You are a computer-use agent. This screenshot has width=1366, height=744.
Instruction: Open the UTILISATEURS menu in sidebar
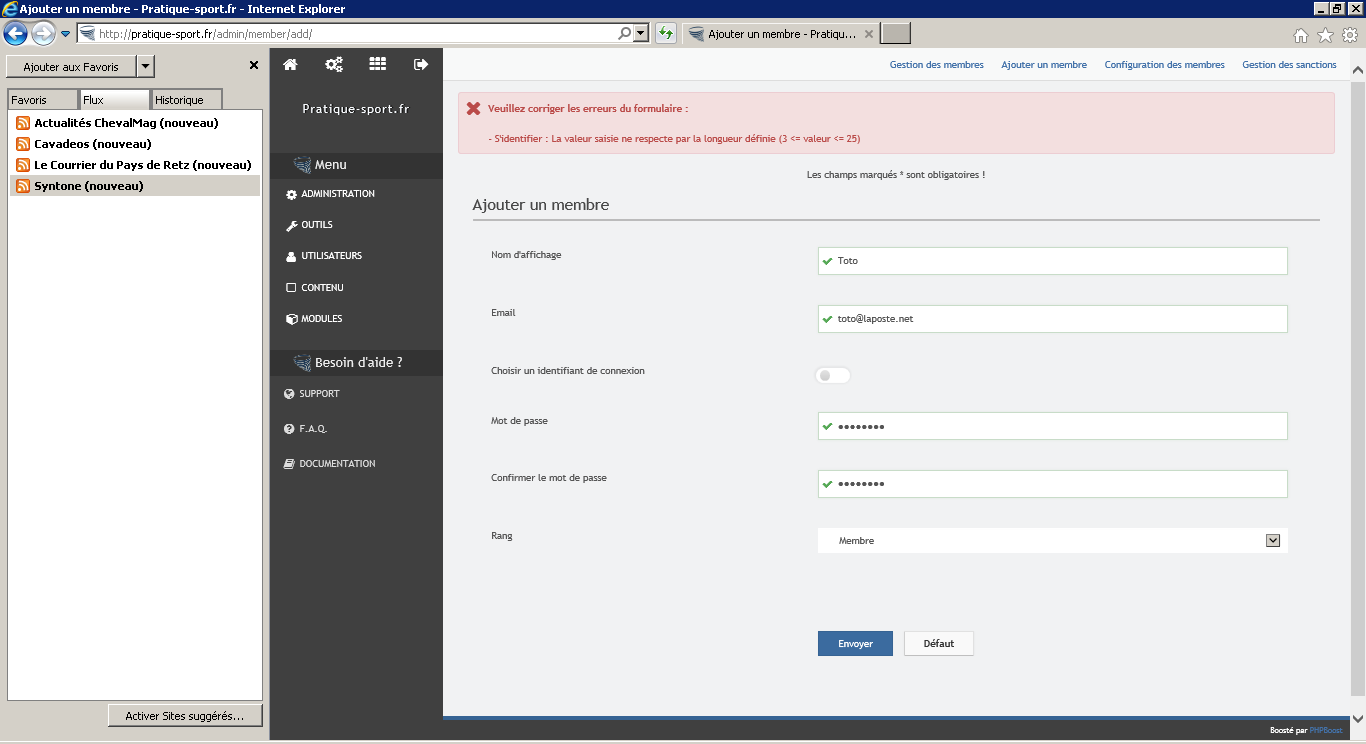click(331, 256)
